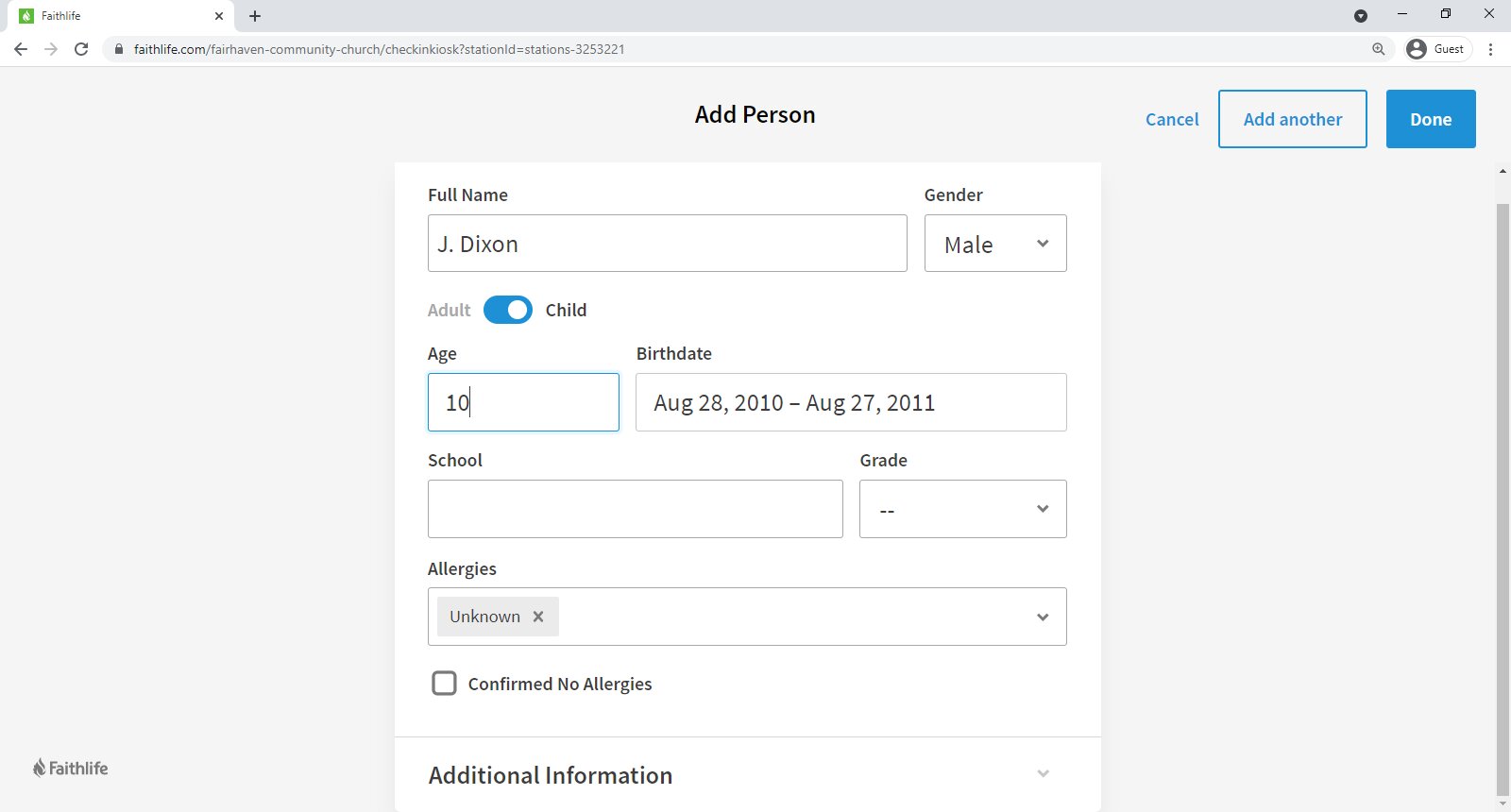The height and width of the screenshot is (812, 1511).
Task: Click the Add another button
Action: (x=1292, y=119)
